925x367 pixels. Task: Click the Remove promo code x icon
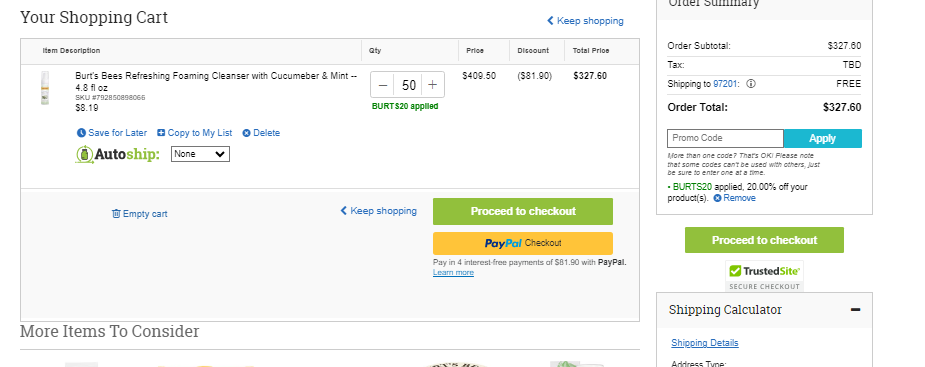pos(717,198)
